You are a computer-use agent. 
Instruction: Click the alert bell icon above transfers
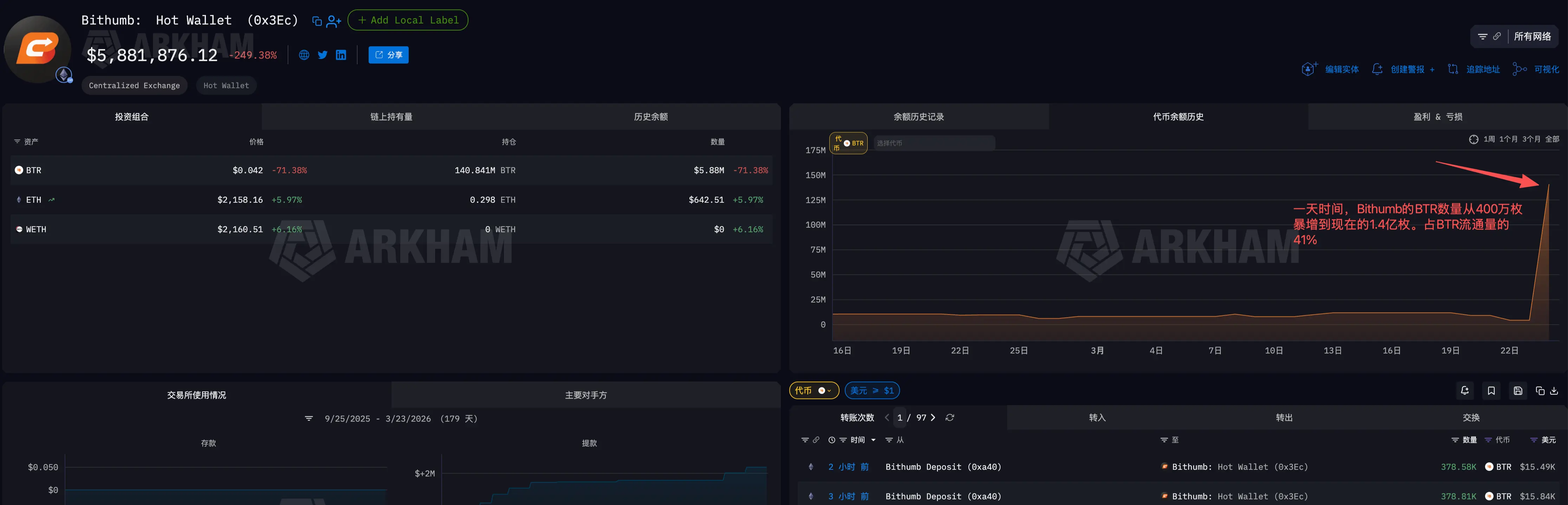(1465, 391)
